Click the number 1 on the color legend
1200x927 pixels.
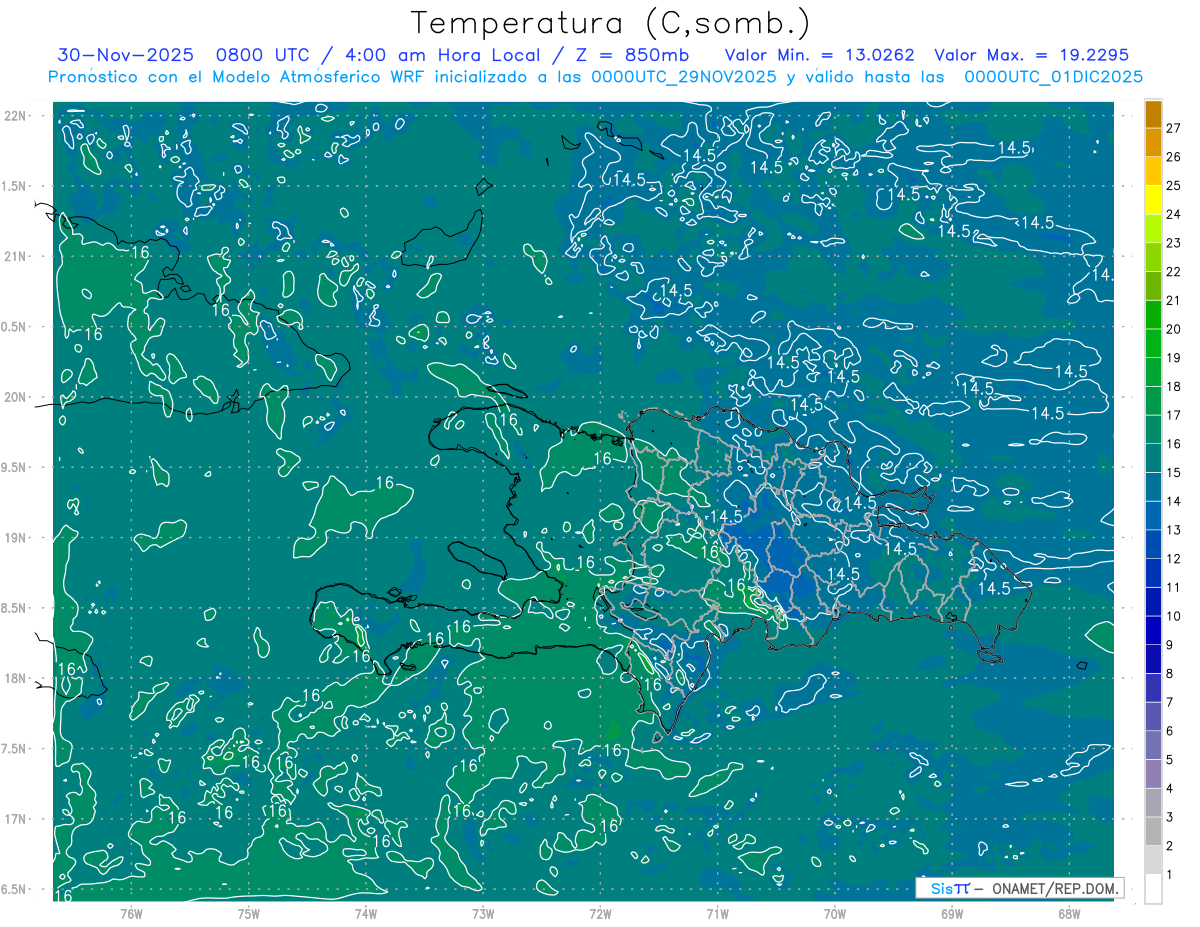click(x=1171, y=874)
